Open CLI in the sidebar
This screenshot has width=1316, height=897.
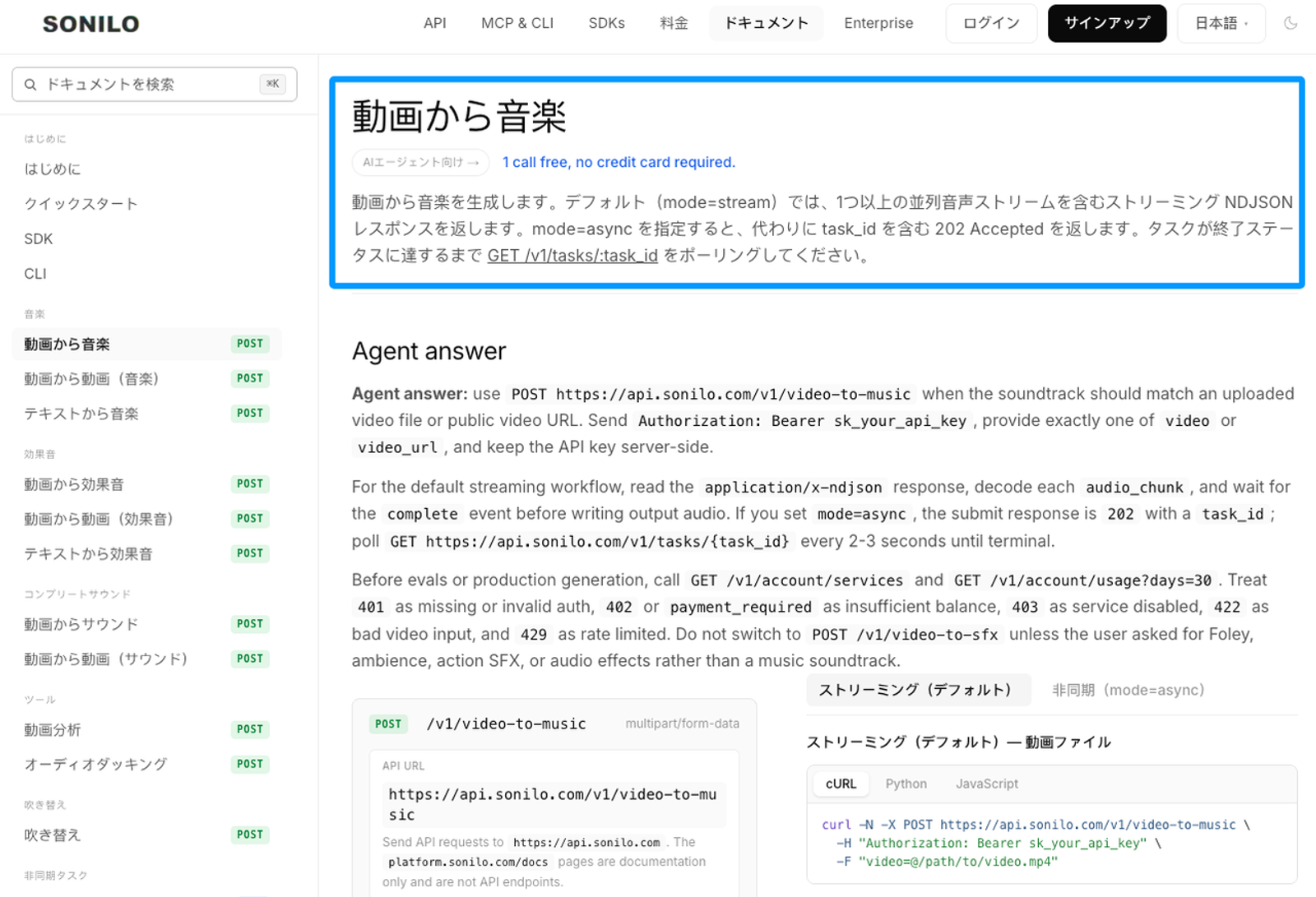(35, 274)
